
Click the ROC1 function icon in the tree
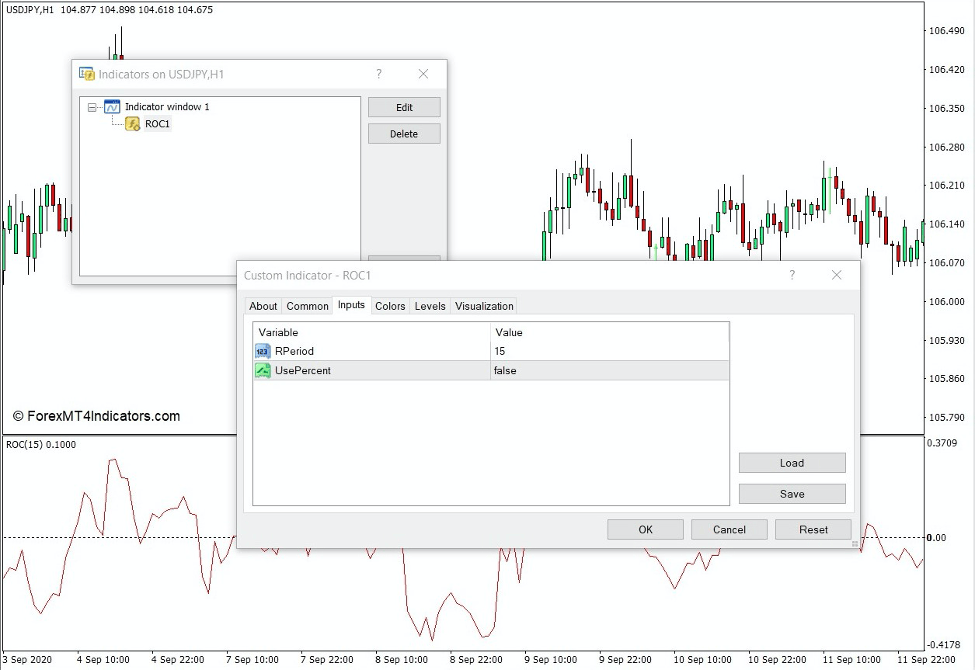(131, 123)
